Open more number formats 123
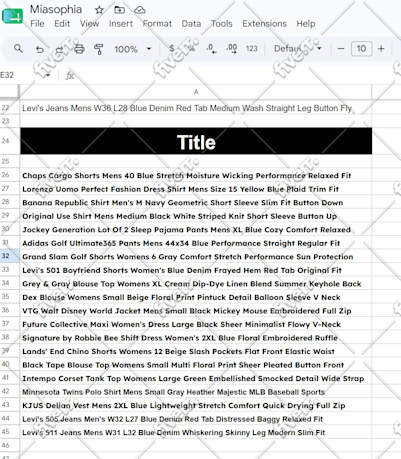Viewport: 401px width, 459px height. [252, 49]
